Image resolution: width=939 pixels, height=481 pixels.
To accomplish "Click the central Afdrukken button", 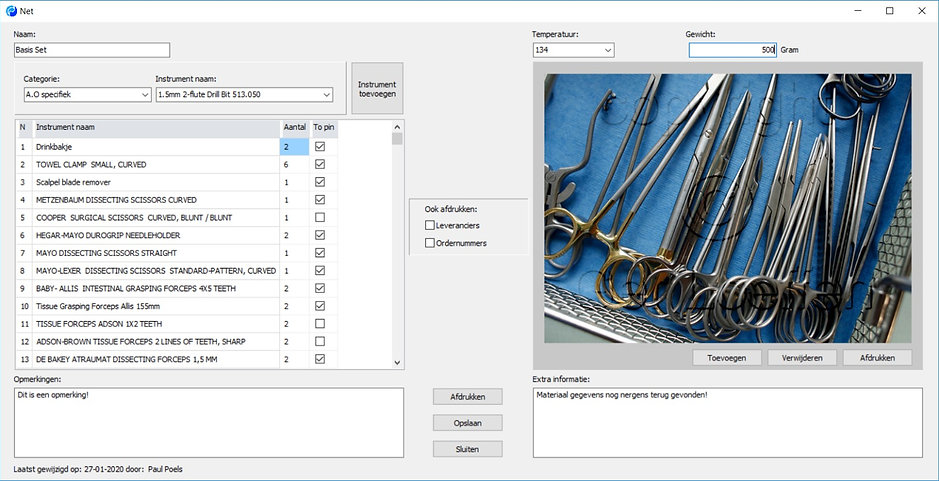I will pos(468,397).
